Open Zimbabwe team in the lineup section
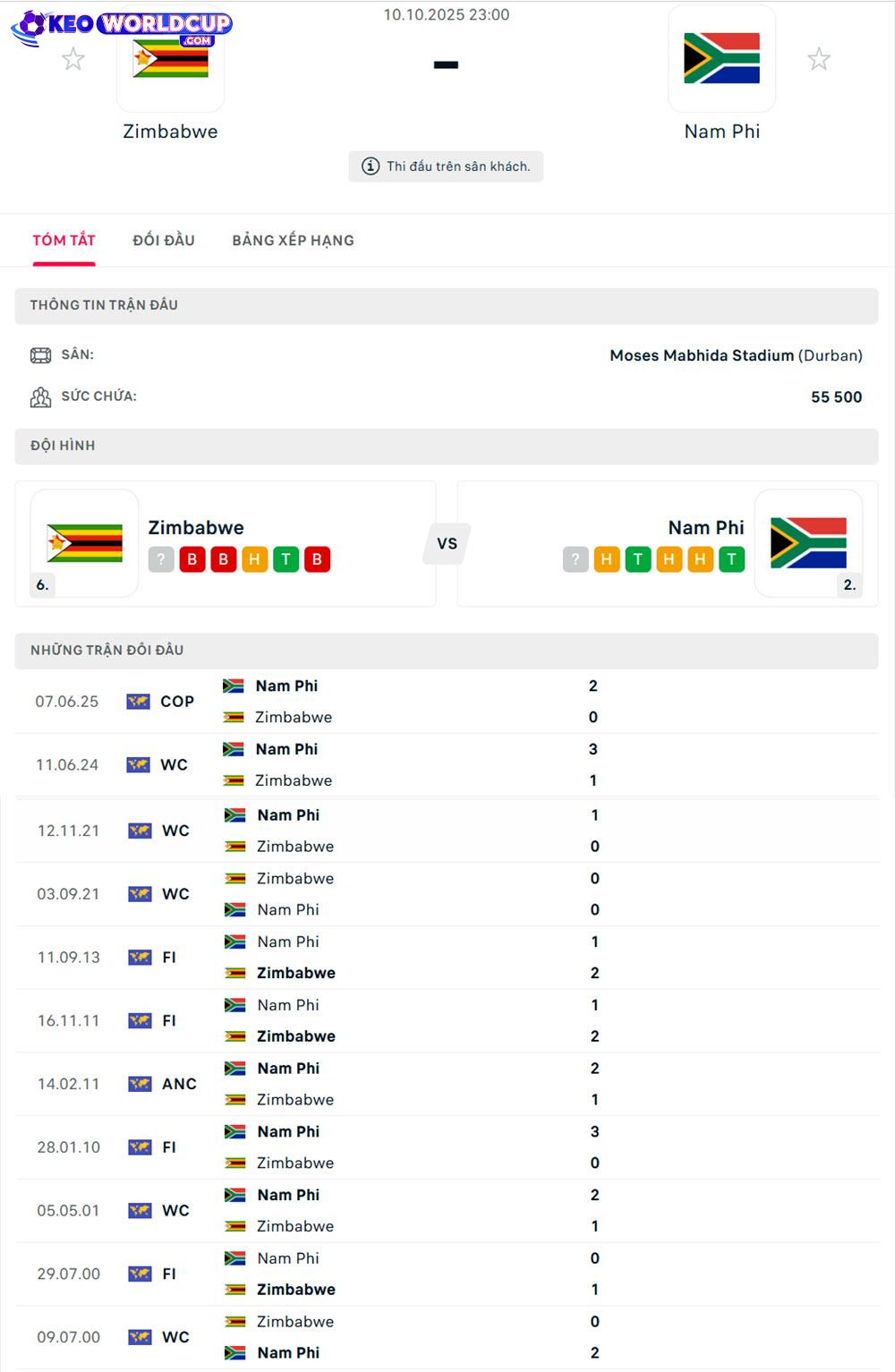 click(196, 527)
